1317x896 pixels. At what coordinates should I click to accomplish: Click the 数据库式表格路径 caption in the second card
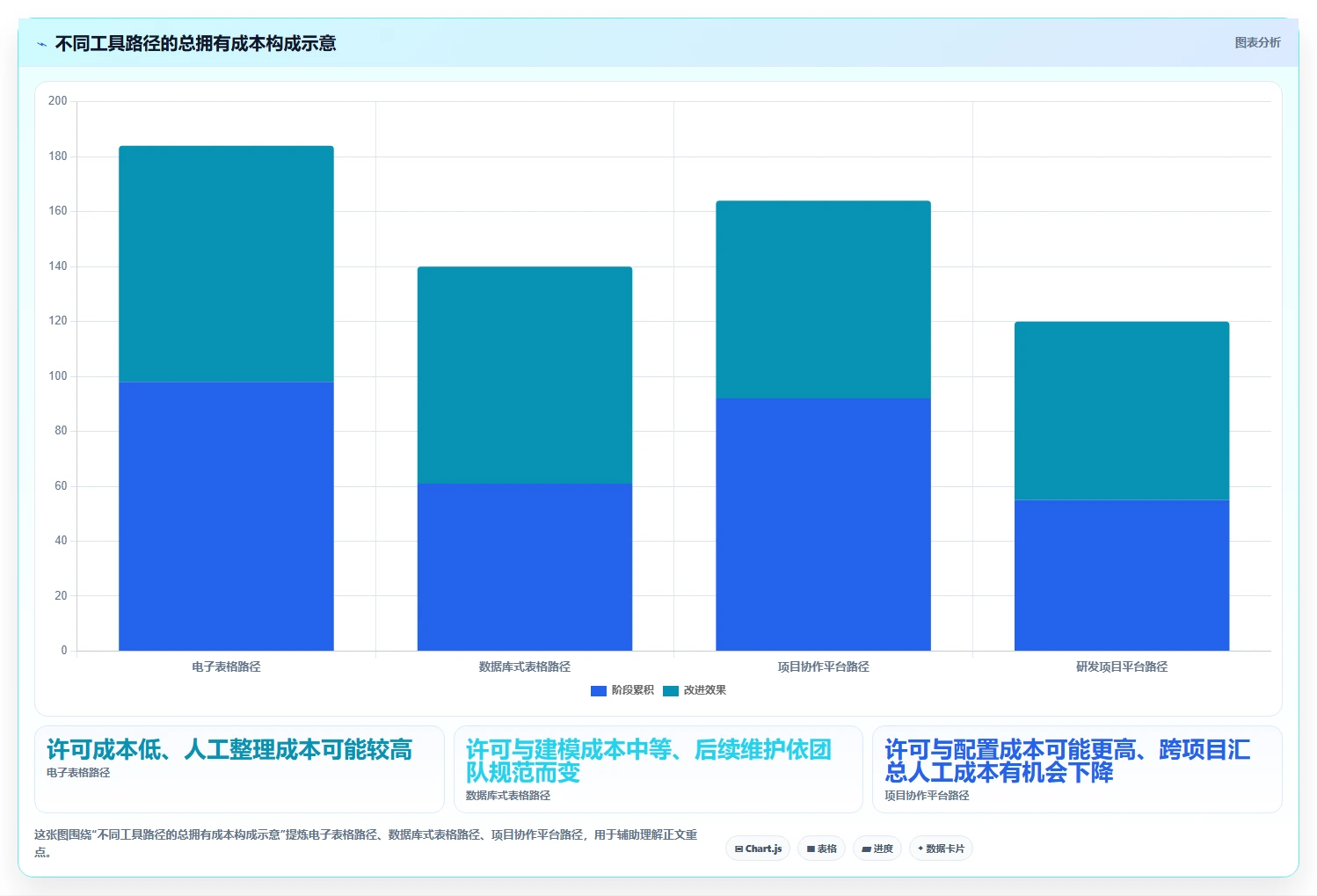[x=508, y=796]
